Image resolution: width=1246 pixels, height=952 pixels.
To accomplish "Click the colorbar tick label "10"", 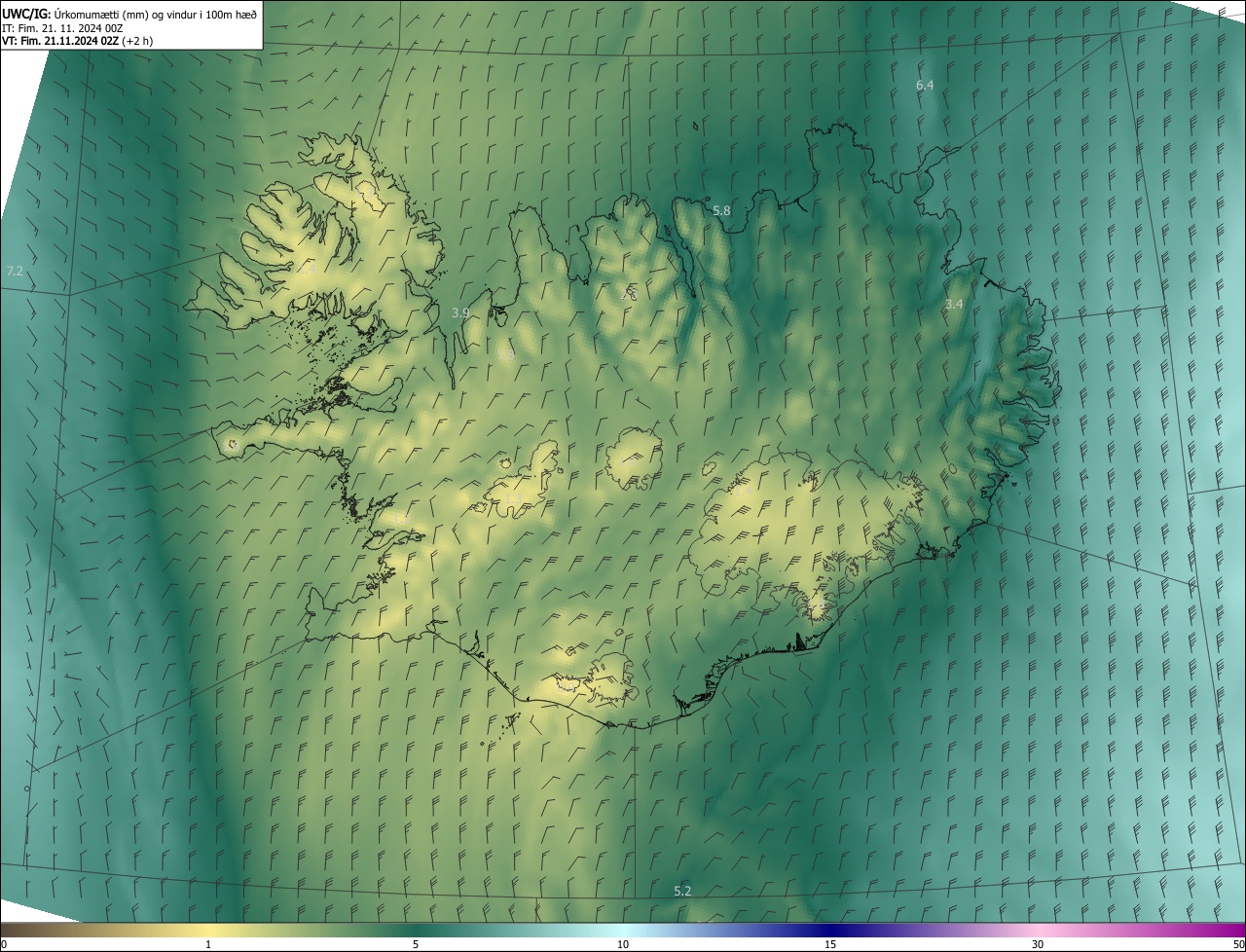I will 623,944.
